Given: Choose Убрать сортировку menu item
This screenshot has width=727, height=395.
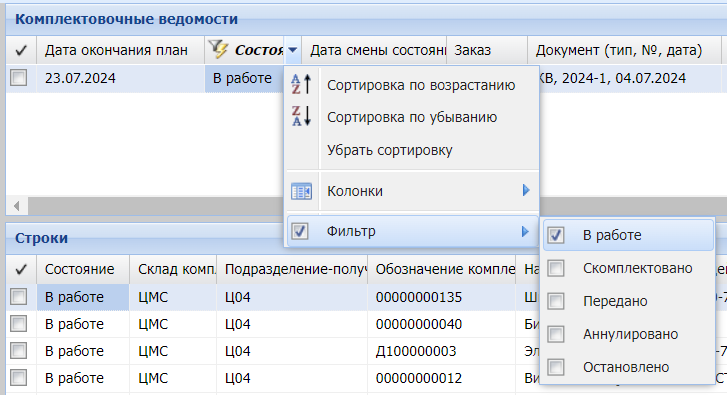Looking at the screenshot, I should point(389,150).
